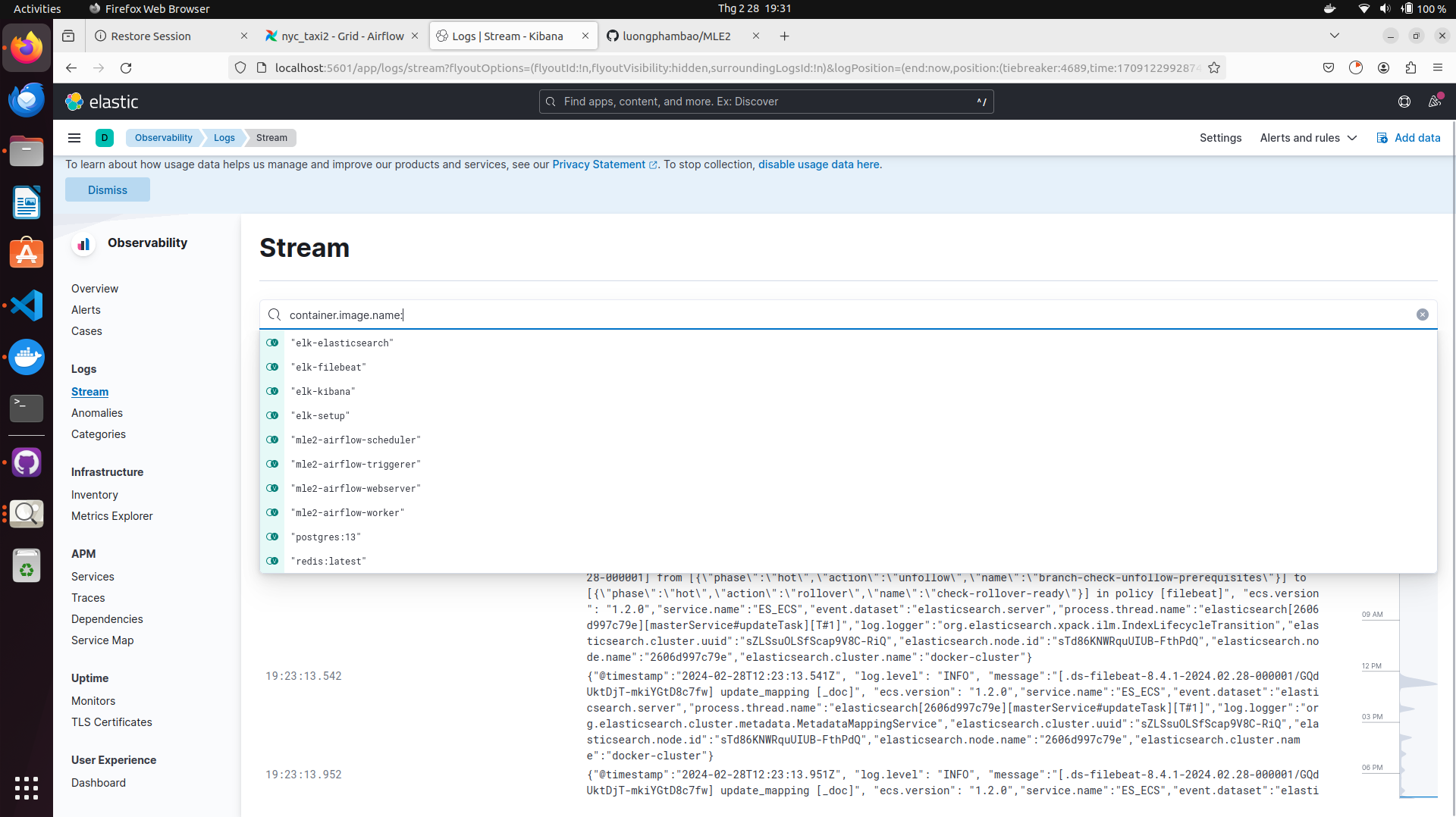Select "elk-kibana" suggestion
The height and width of the screenshot is (817, 1456).
point(848,391)
